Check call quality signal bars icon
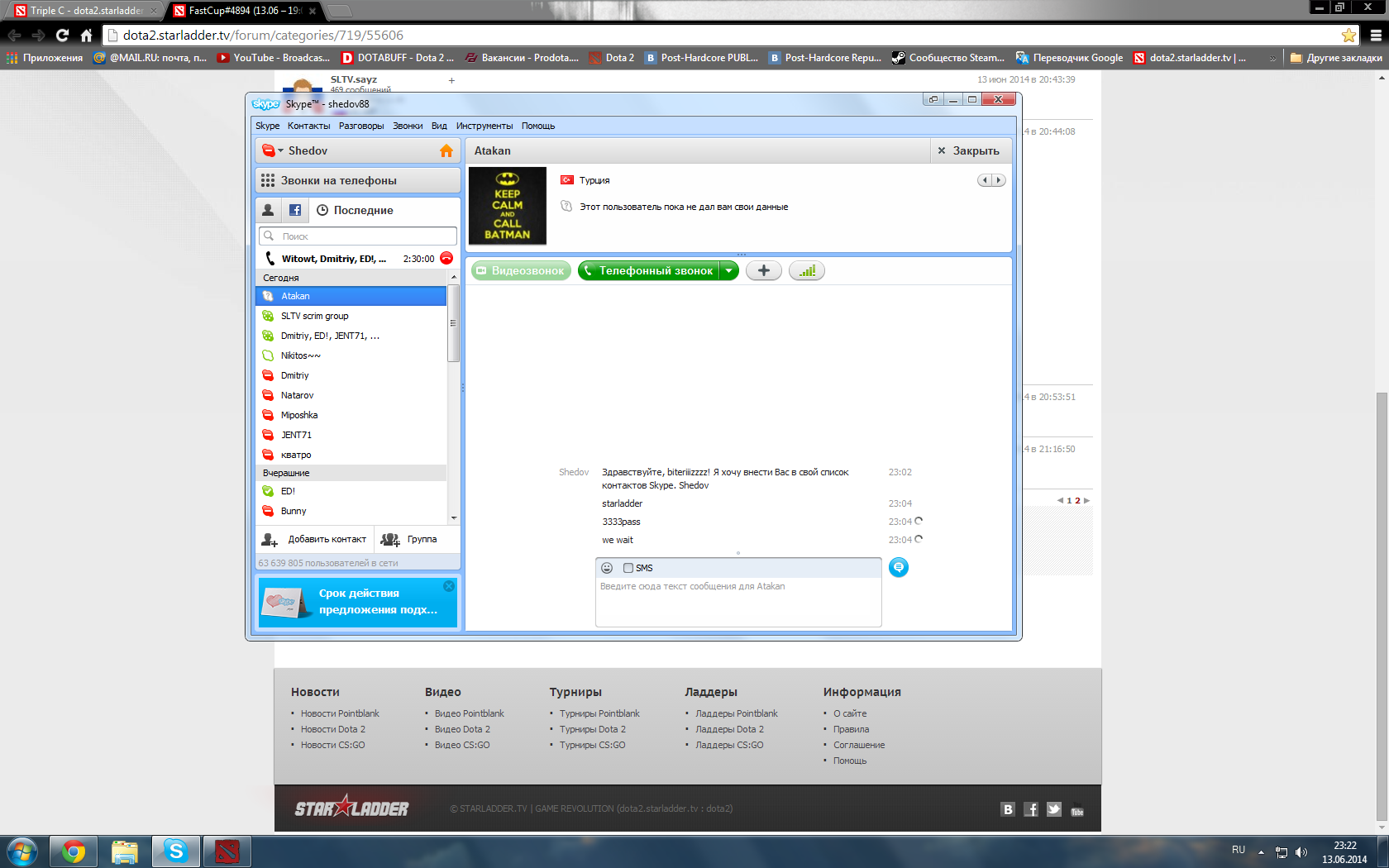Viewport: 1389px width, 868px height. [807, 270]
